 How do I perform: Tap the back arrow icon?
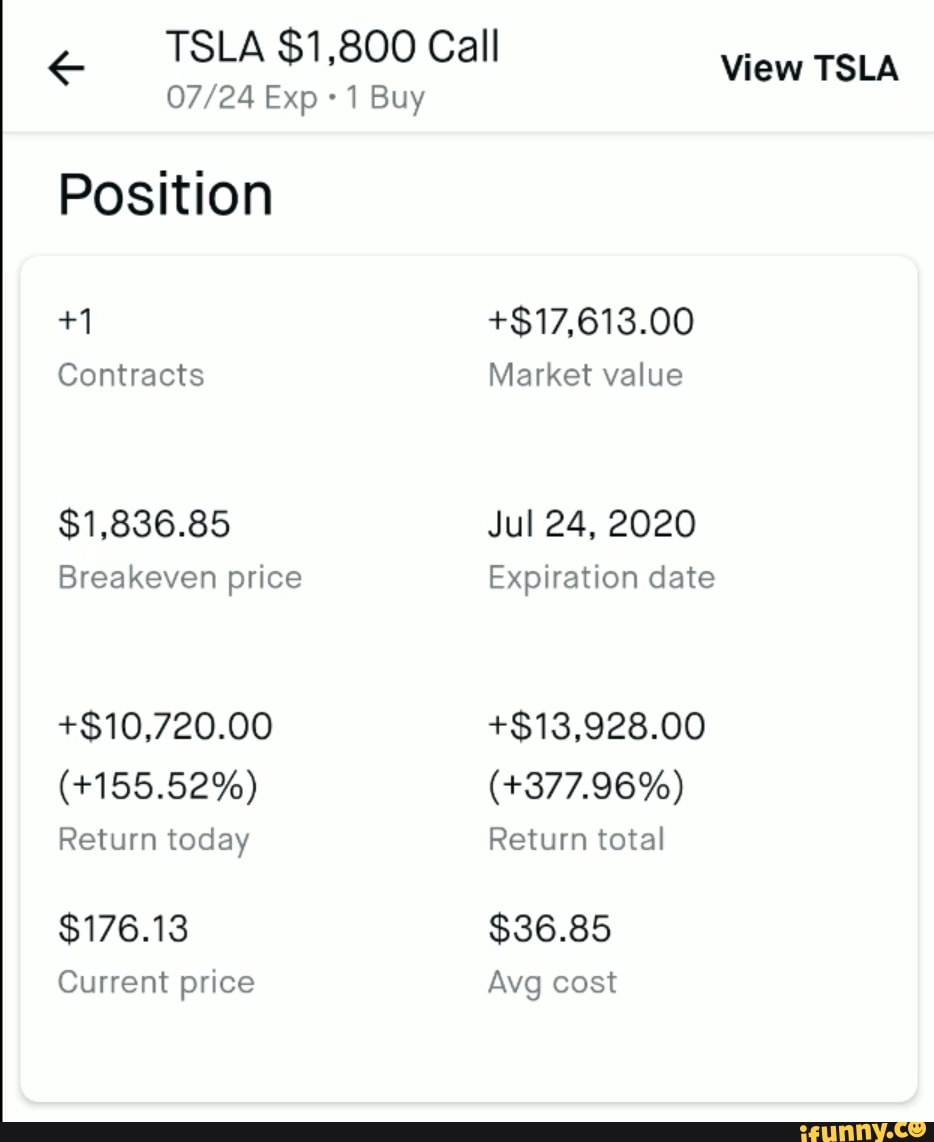coord(66,68)
